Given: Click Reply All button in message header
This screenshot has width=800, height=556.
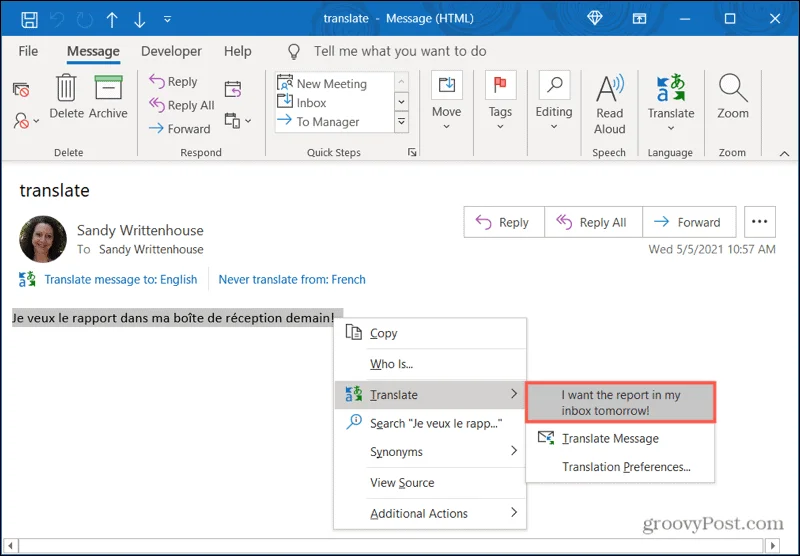Looking at the screenshot, I should 593,222.
